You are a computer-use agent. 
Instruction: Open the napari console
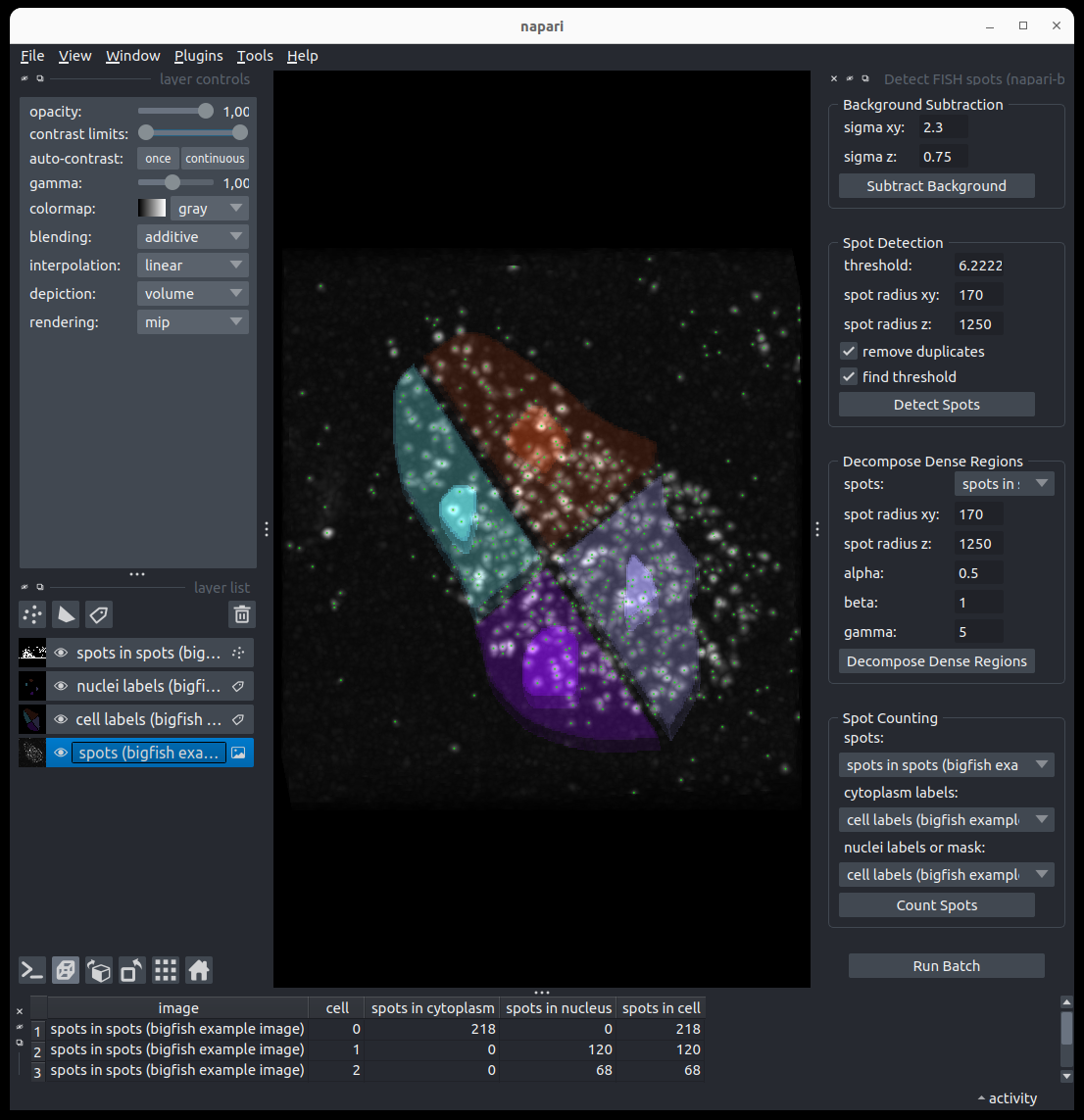click(x=32, y=970)
